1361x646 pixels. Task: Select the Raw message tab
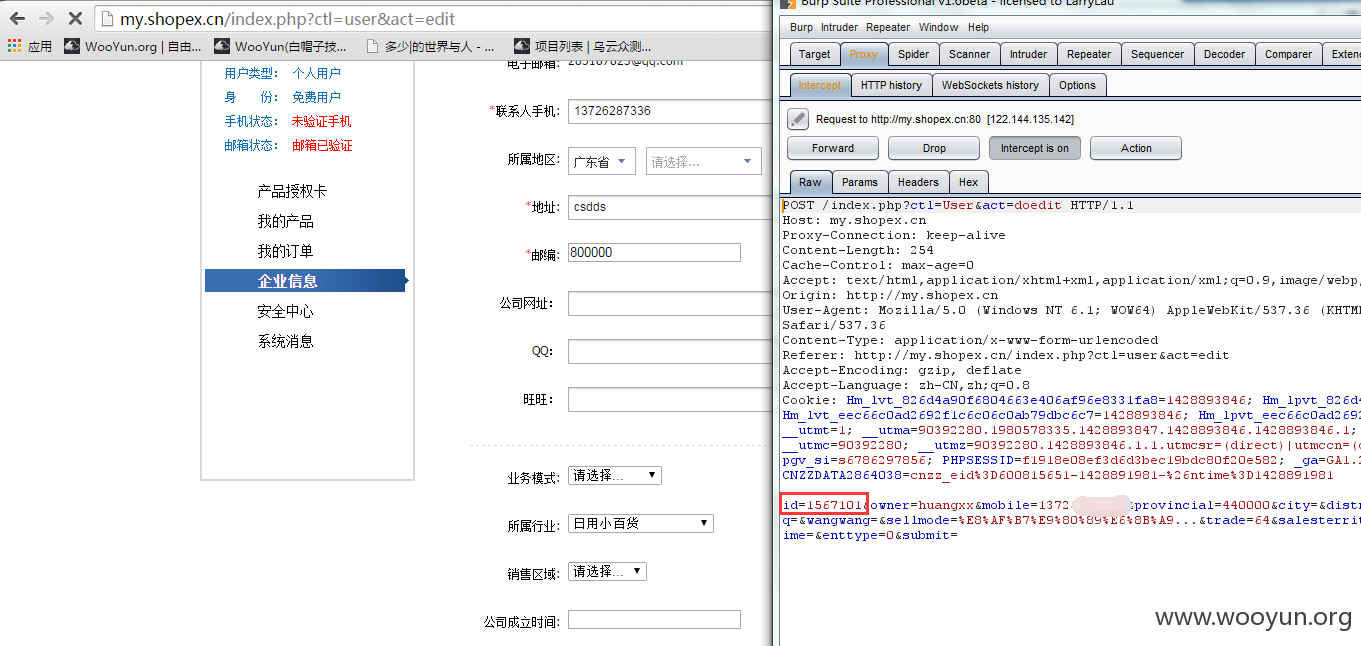click(810, 182)
